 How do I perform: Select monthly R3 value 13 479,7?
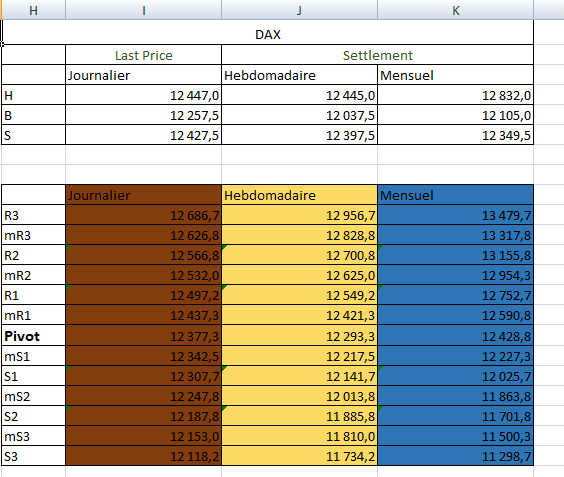(x=455, y=215)
